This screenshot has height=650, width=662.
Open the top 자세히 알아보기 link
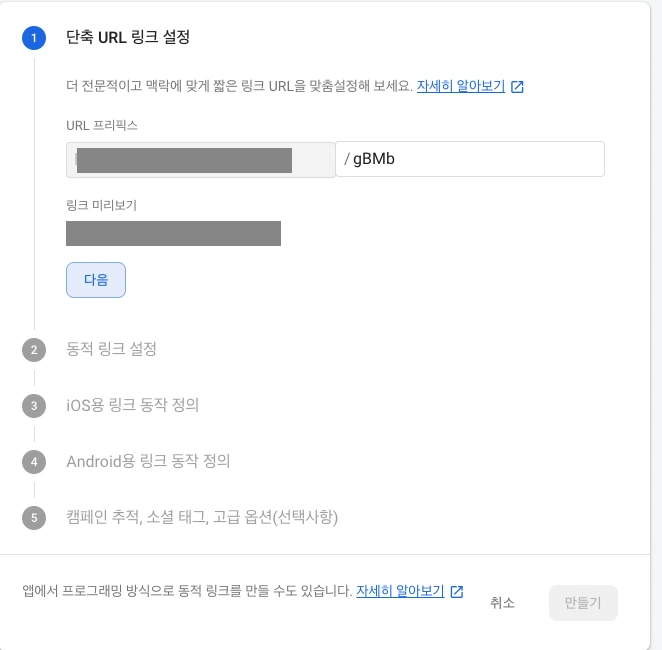pos(461,86)
